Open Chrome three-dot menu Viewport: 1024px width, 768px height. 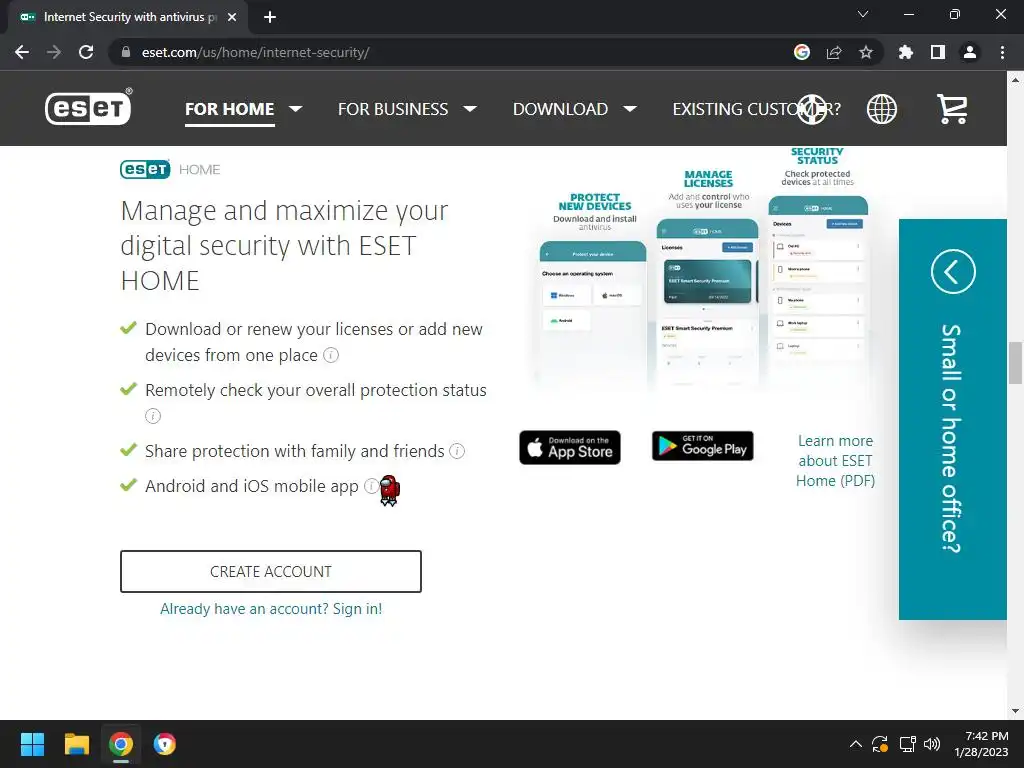point(1002,52)
